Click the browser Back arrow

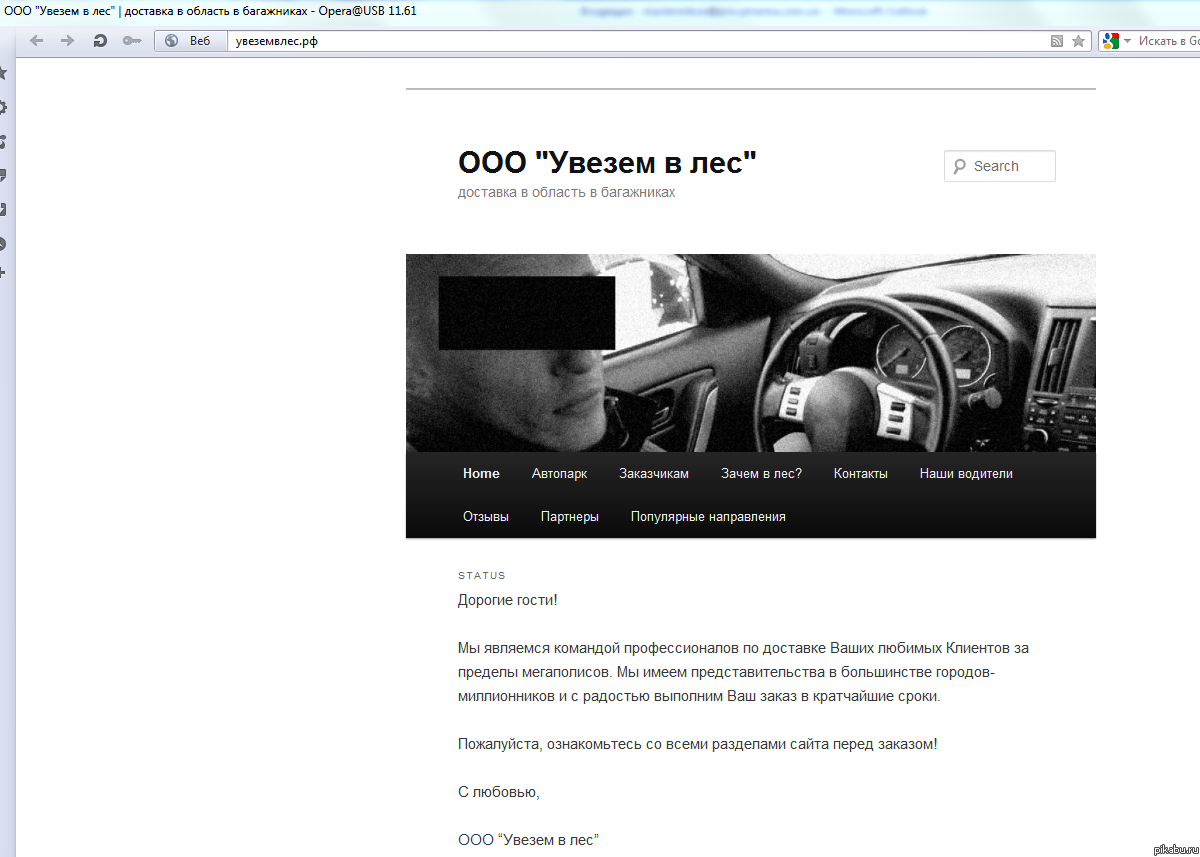pyautogui.click(x=37, y=41)
